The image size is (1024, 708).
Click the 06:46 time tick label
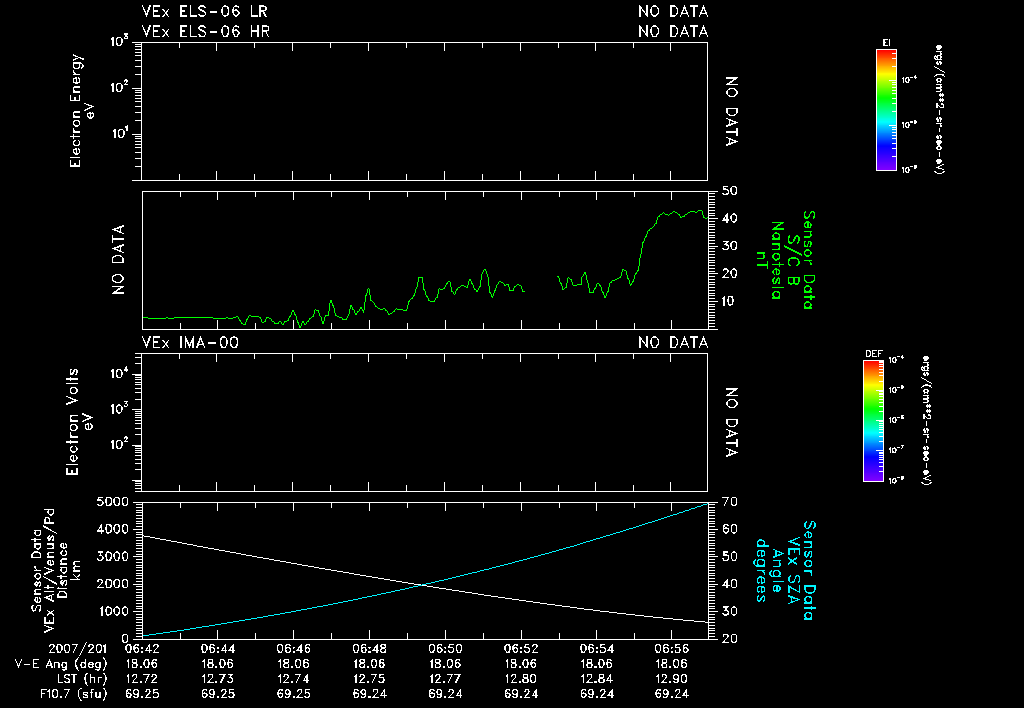pyautogui.click(x=294, y=649)
